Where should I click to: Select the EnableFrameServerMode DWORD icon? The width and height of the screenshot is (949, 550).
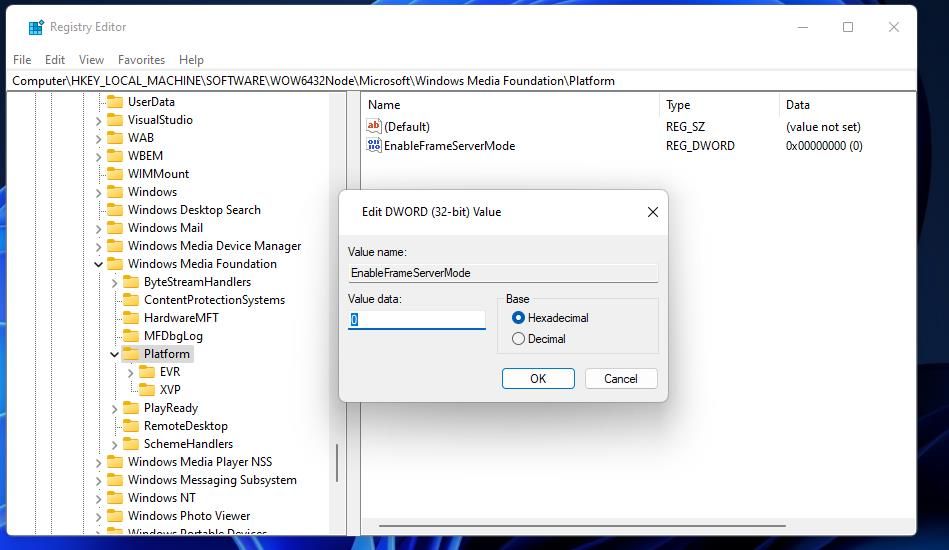click(x=373, y=145)
